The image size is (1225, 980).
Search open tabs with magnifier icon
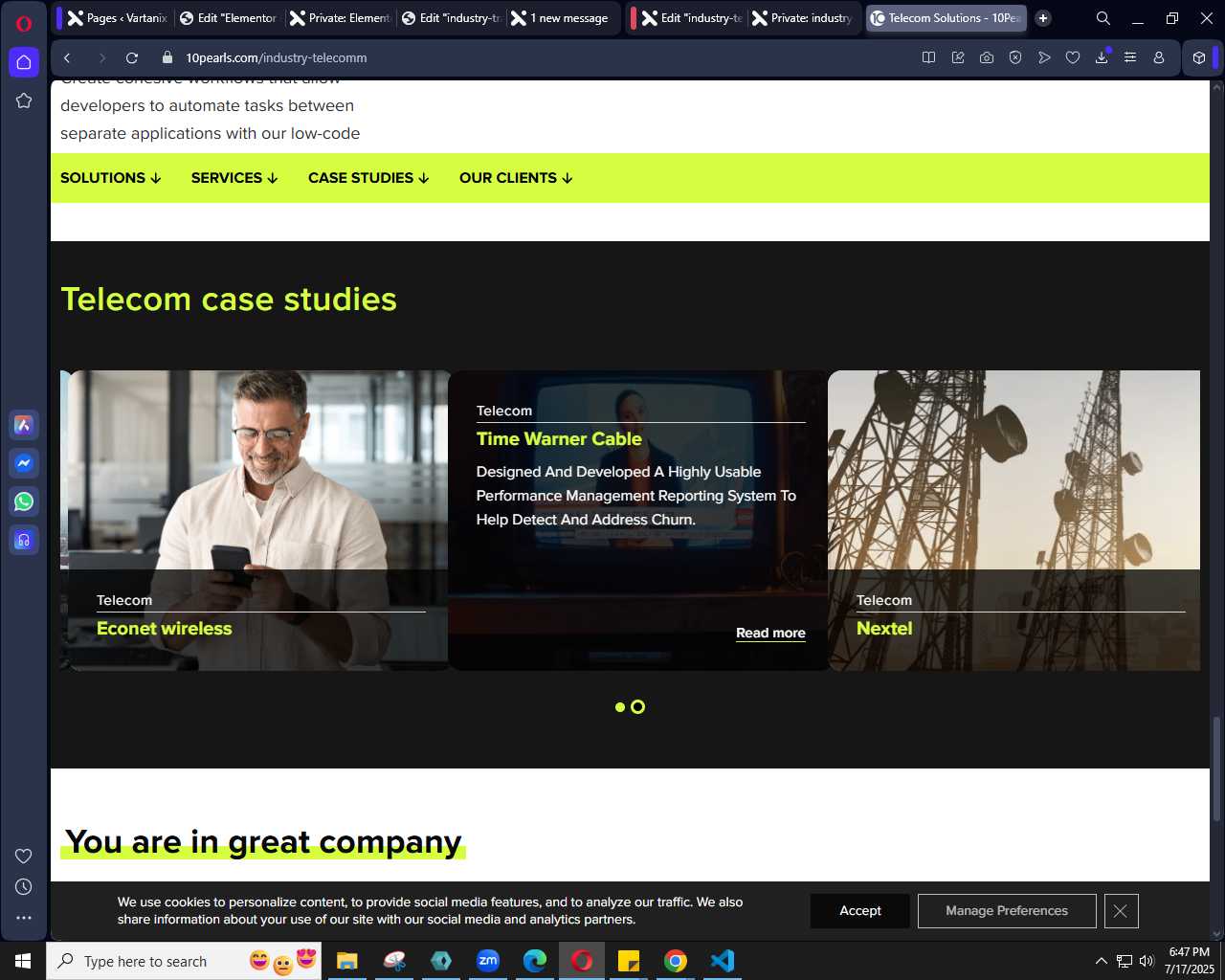tap(1103, 18)
